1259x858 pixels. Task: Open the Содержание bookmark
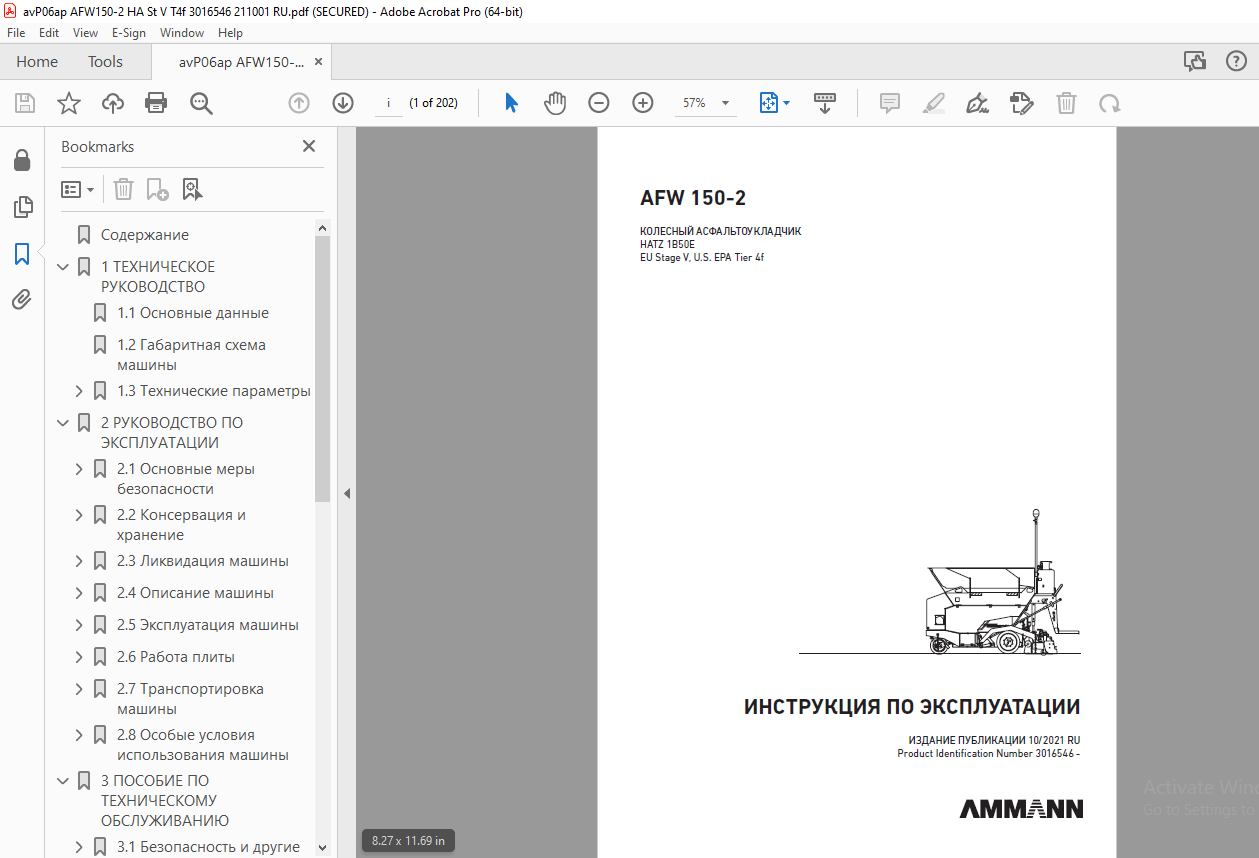pos(145,235)
